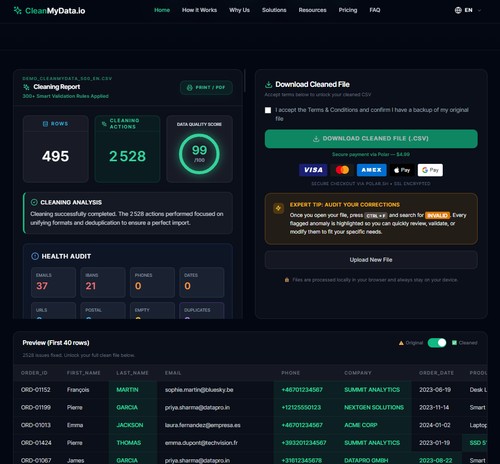
Task: Select company cell DATAPRO GMBH
Action: (x=366, y=460)
